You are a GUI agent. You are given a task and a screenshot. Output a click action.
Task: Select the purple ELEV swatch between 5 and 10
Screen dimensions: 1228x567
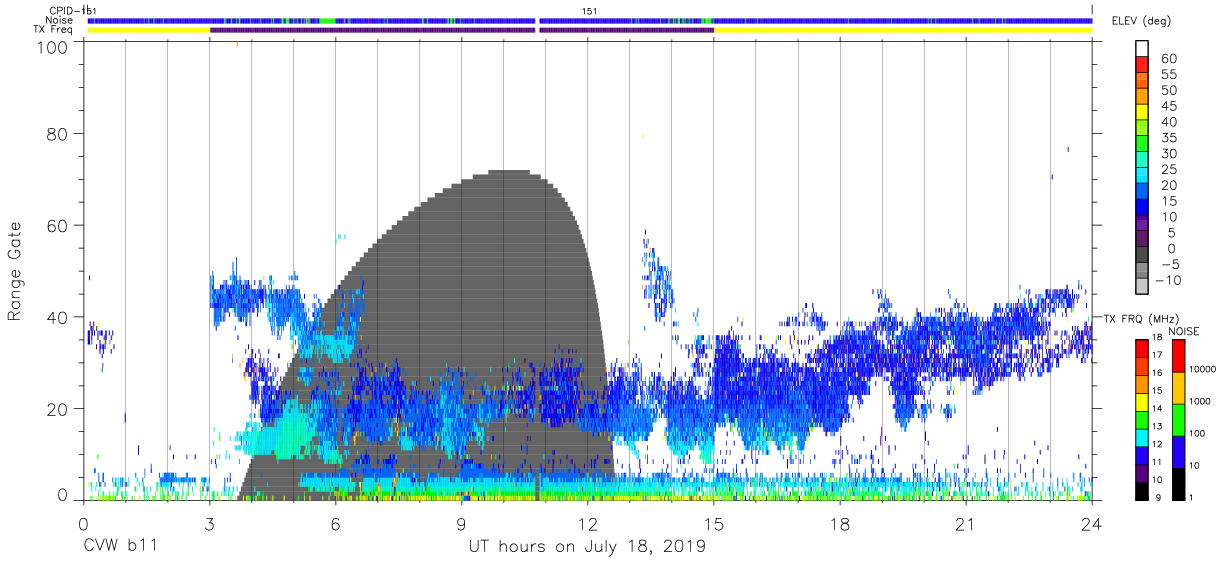coord(1142,224)
